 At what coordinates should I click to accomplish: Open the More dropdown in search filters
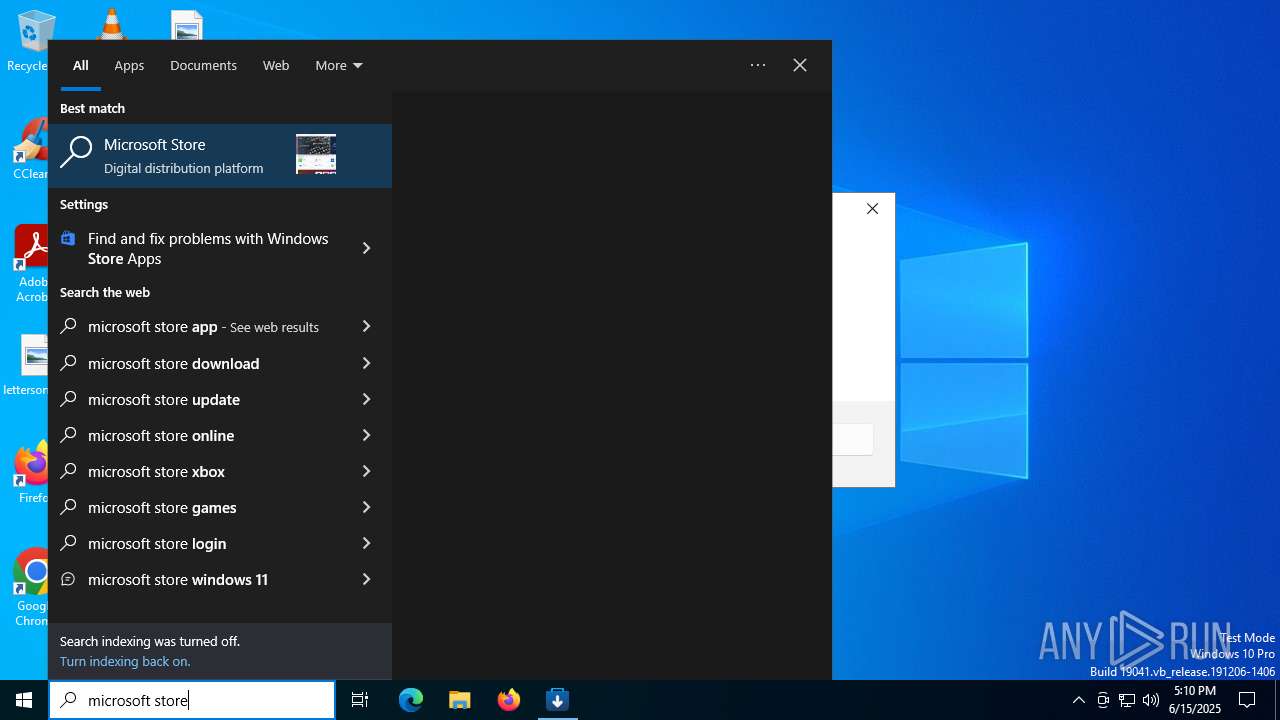click(x=339, y=65)
